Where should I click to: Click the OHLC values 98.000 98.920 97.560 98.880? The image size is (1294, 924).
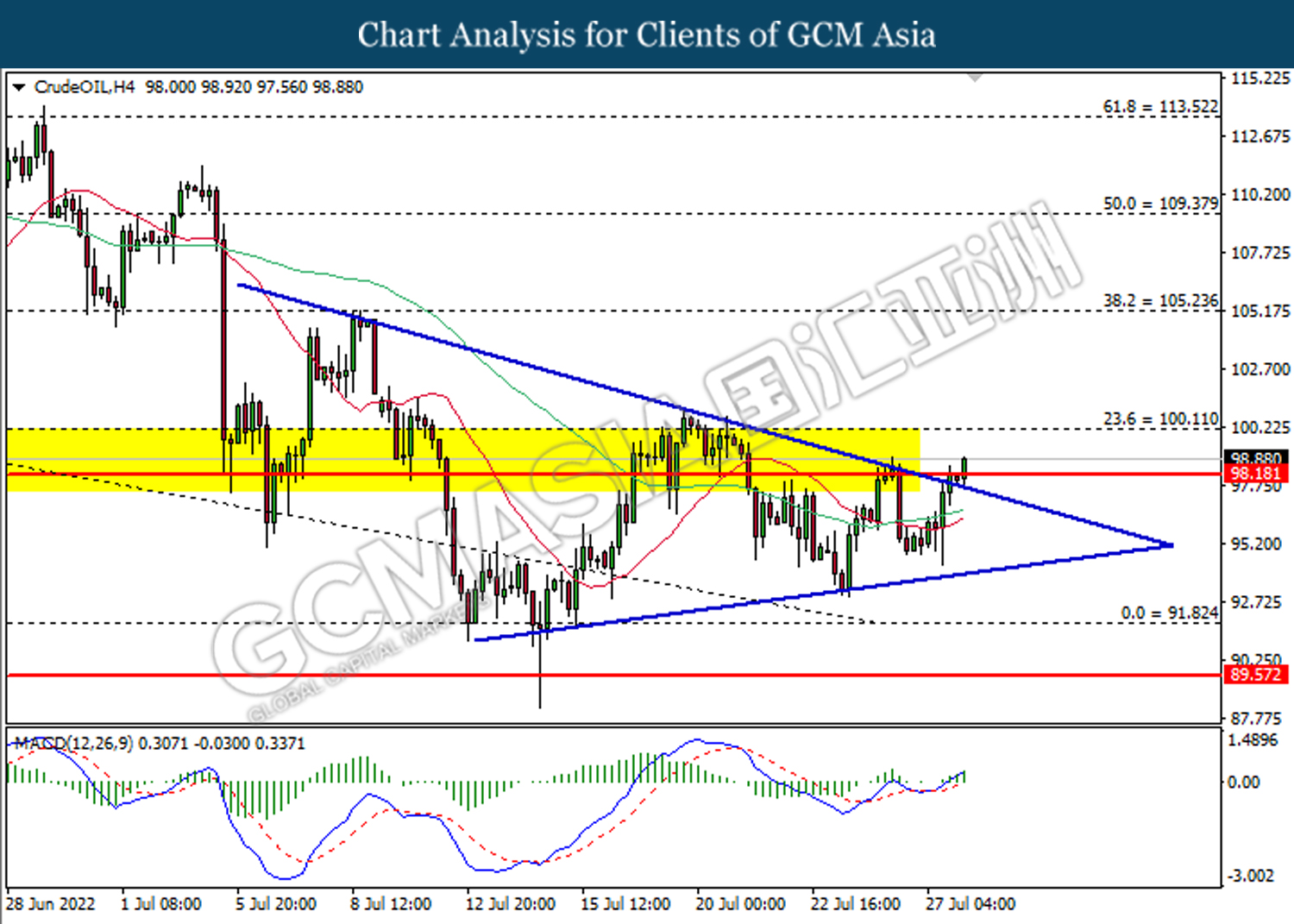tap(254, 87)
